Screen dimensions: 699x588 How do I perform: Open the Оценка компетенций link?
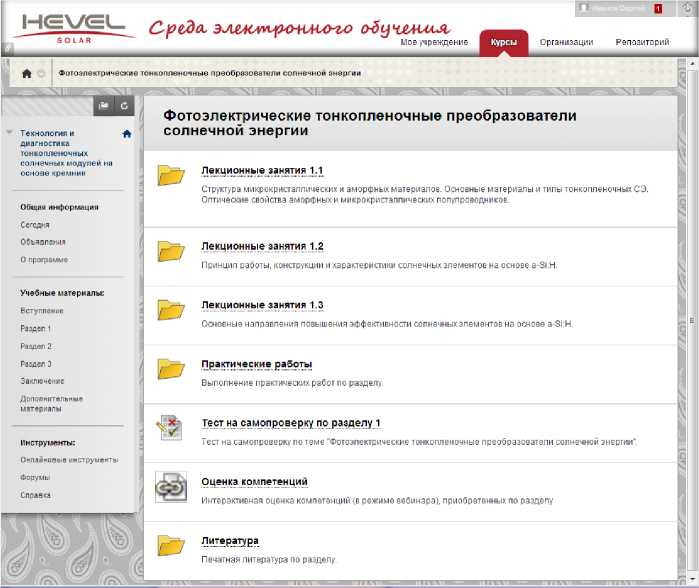pyautogui.click(x=254, y=482)
